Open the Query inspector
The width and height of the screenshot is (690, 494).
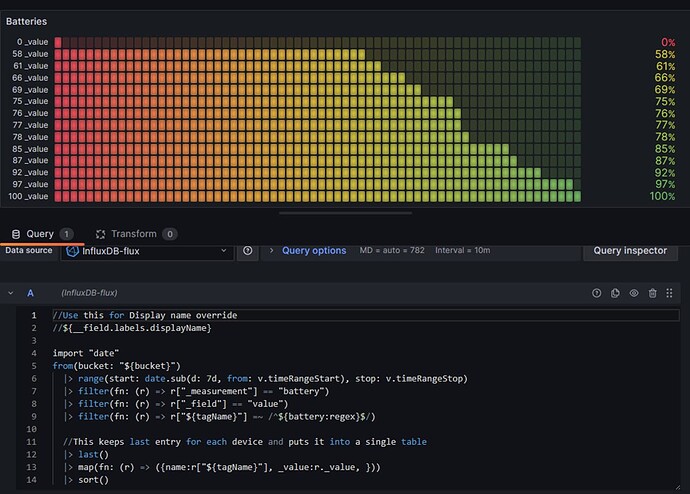[630, 251]
